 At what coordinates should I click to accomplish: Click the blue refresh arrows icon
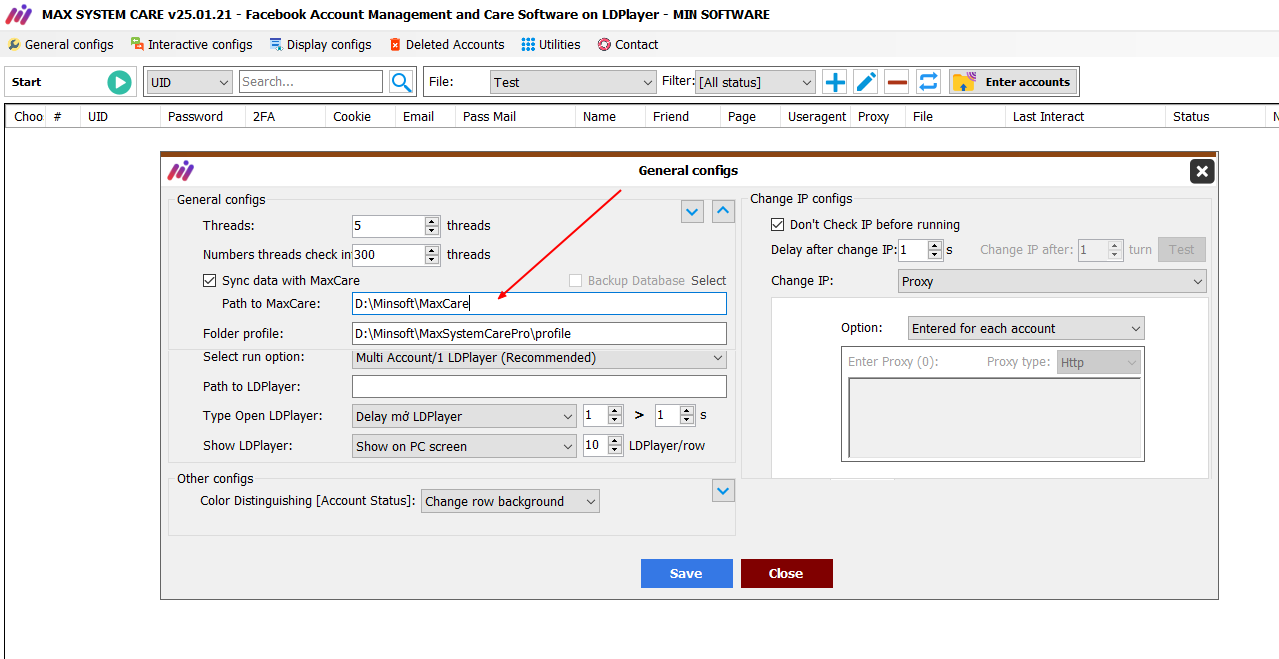928,82
